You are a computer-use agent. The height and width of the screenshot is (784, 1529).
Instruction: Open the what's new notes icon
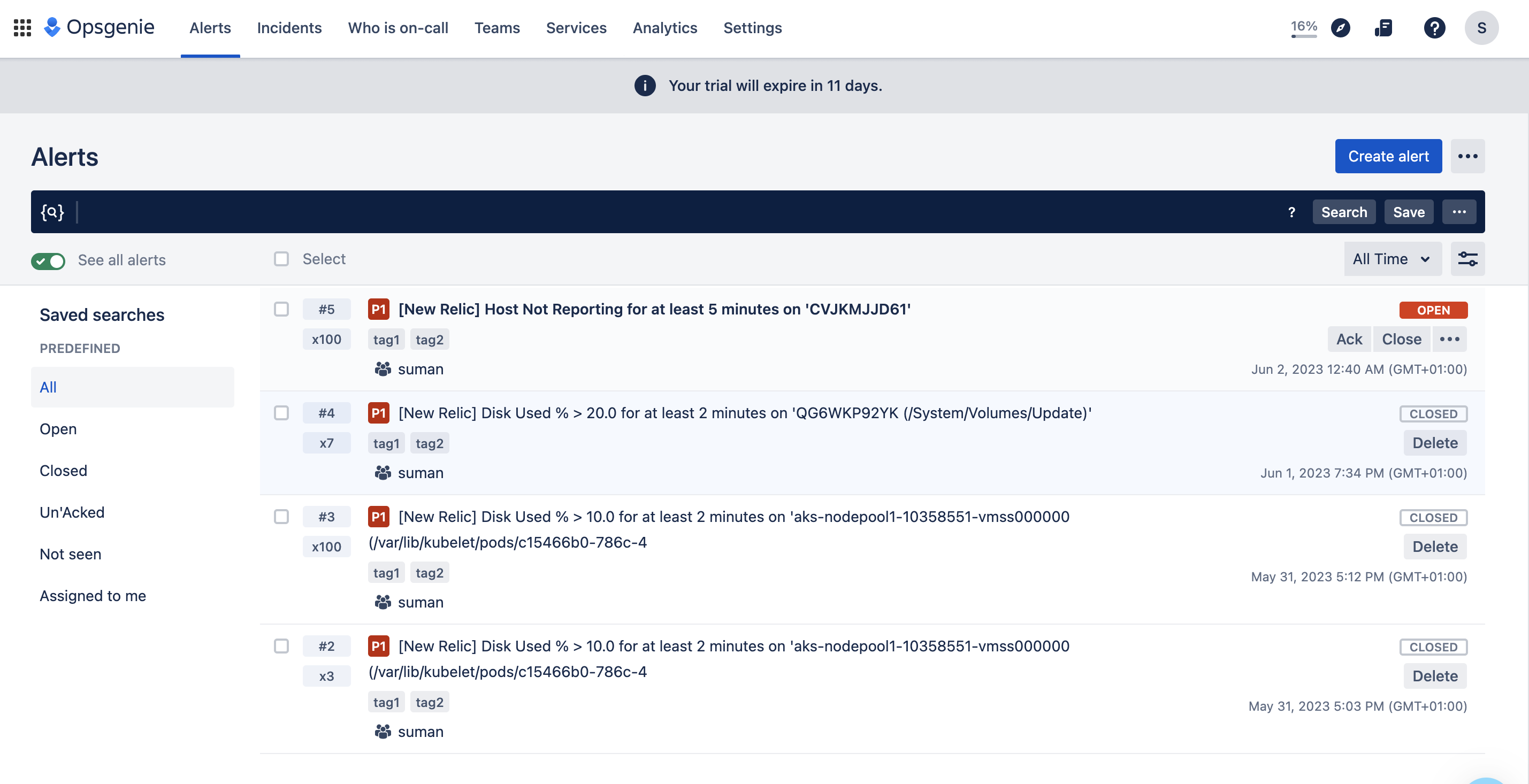tap(1383, 28)
